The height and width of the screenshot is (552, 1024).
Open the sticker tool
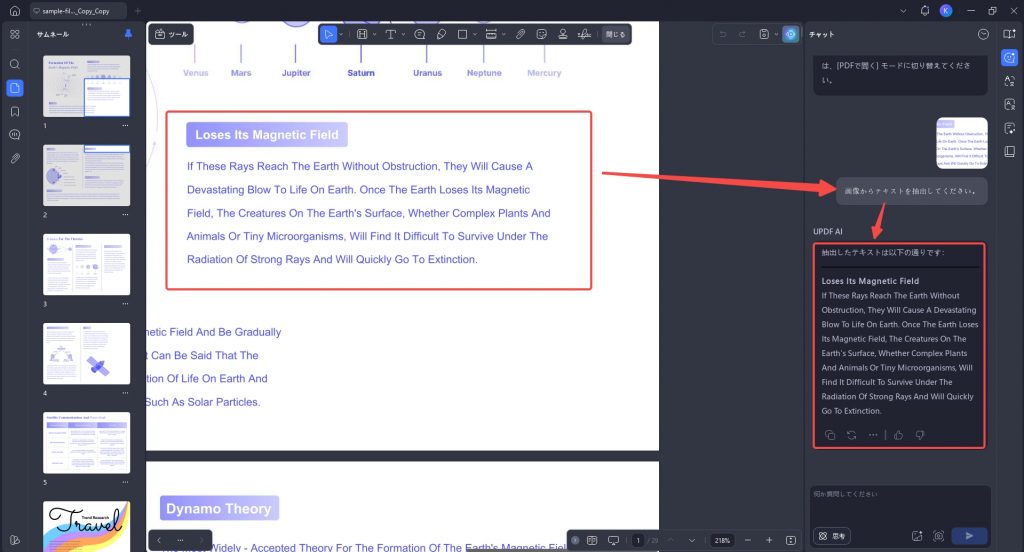pos(541,34)
